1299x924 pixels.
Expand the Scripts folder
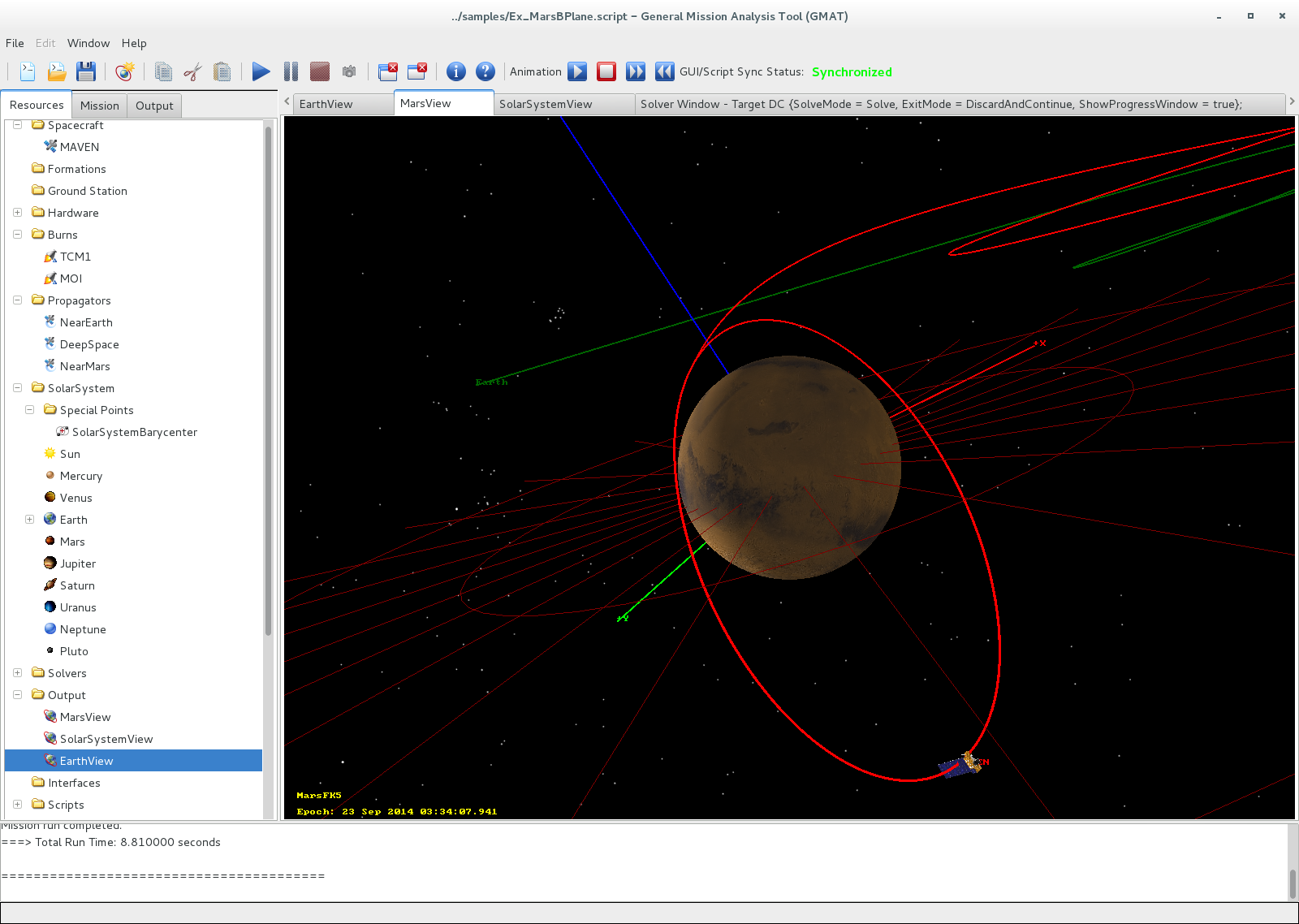tap(17, 805)
